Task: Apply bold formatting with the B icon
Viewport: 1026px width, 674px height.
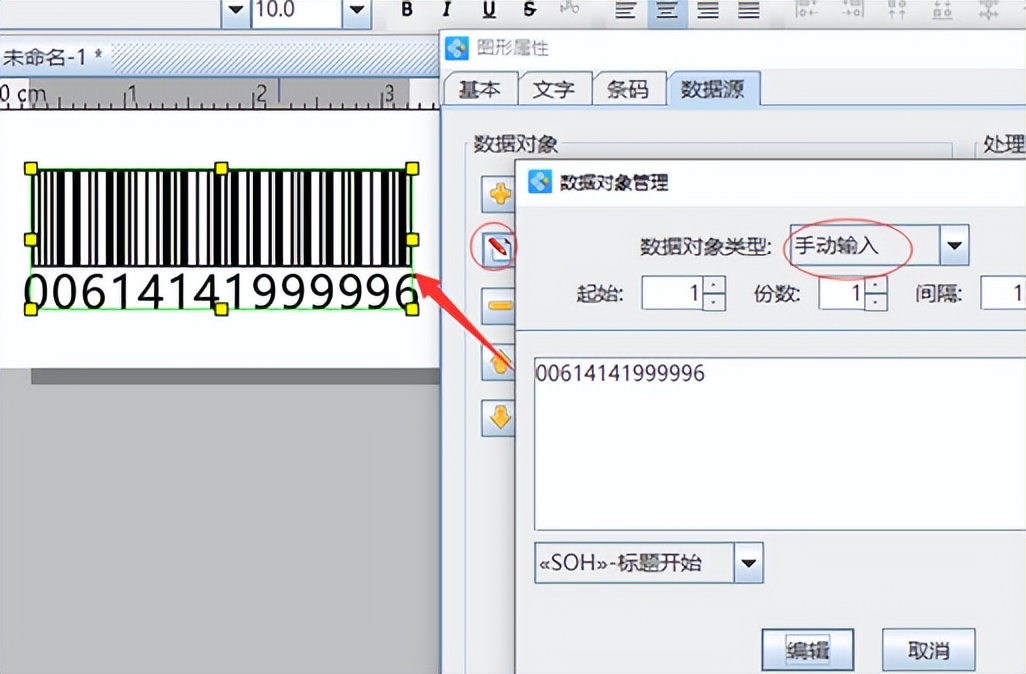Action: tap(406, 10)
